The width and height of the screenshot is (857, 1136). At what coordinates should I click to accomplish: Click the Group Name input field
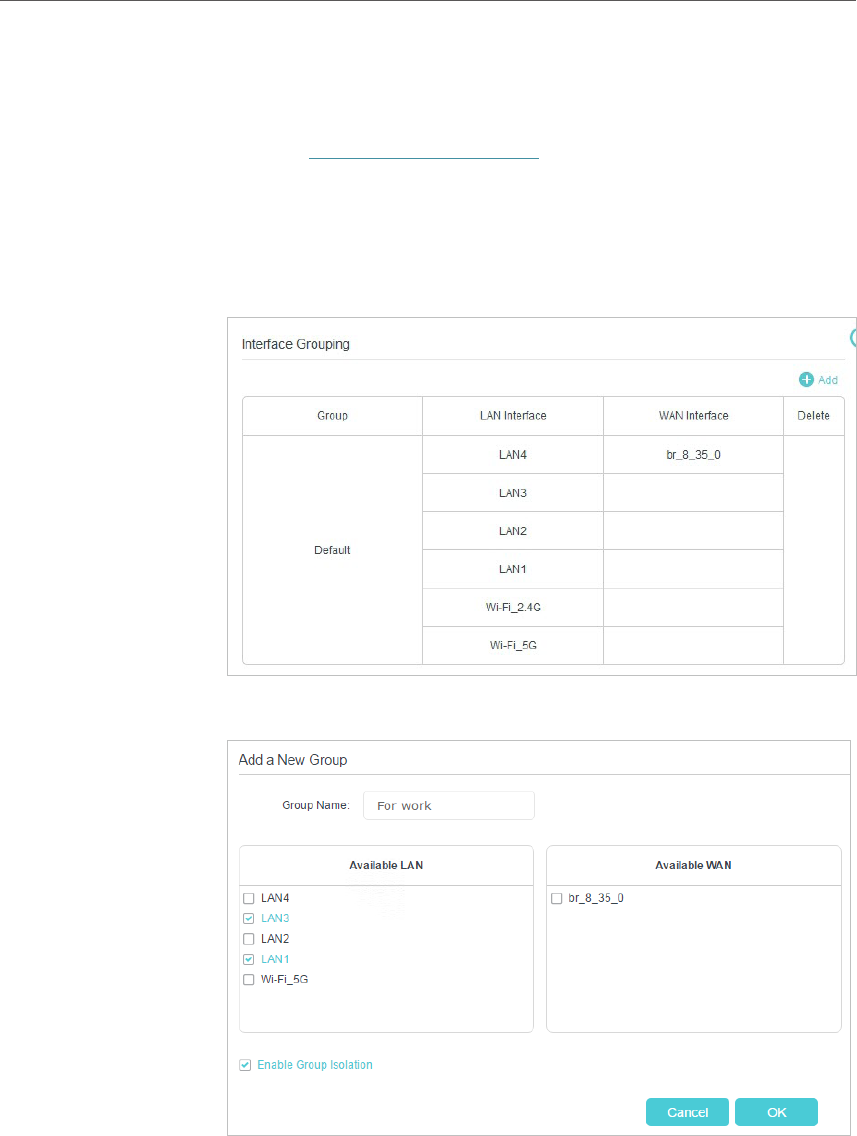coord(449,806)
